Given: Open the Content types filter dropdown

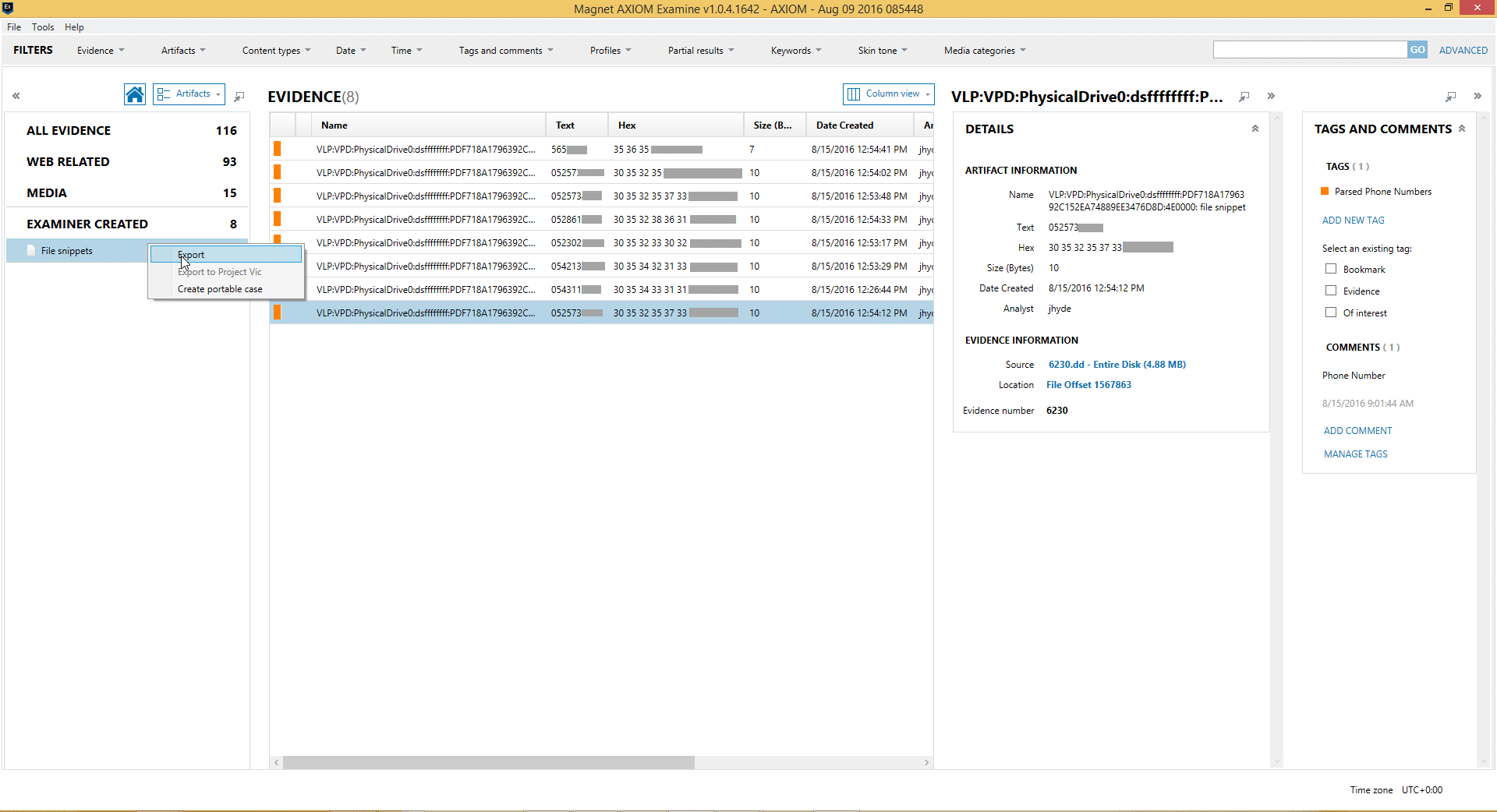Looking at the screenshot, I should (x=276, y=51).
